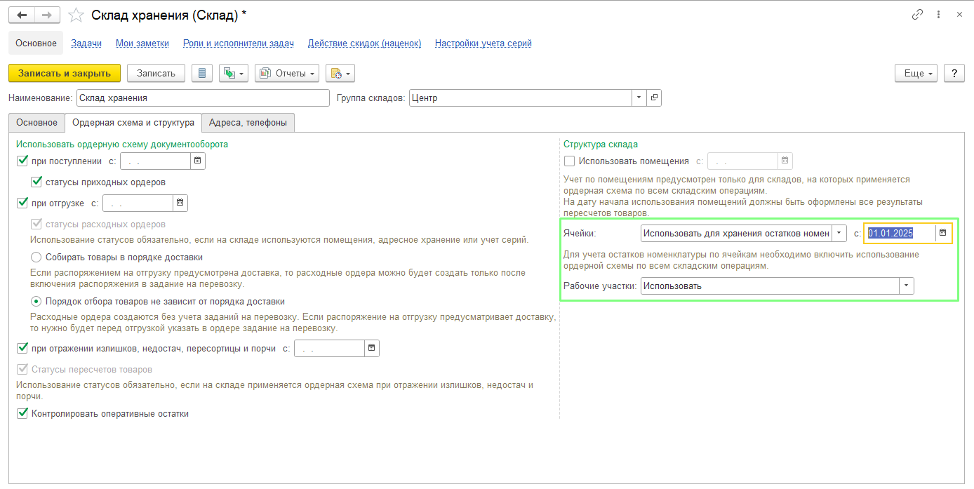Enable Использовать помещения checkbox
Viewport: 974px width, 489px height.
569,161
